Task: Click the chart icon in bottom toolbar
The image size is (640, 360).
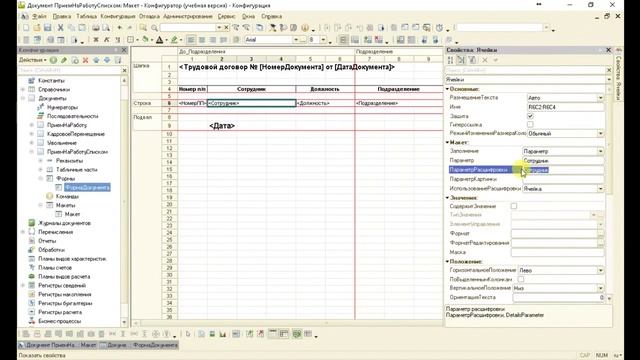Action: [222, 334]
